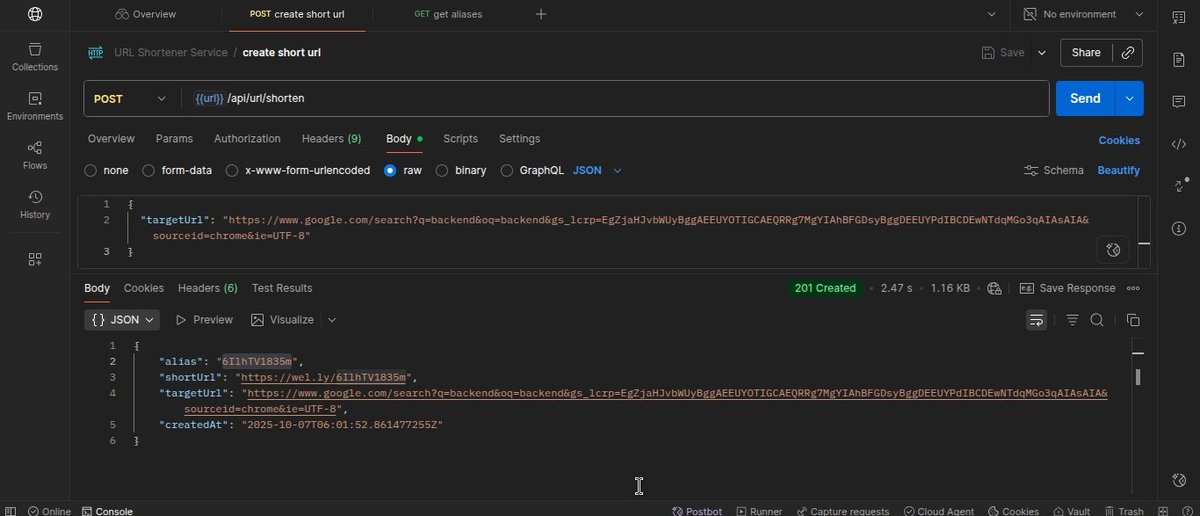The image size is (1200, 516).
Task: Open the tab list chevron dropdown
Action: [992, 14]
